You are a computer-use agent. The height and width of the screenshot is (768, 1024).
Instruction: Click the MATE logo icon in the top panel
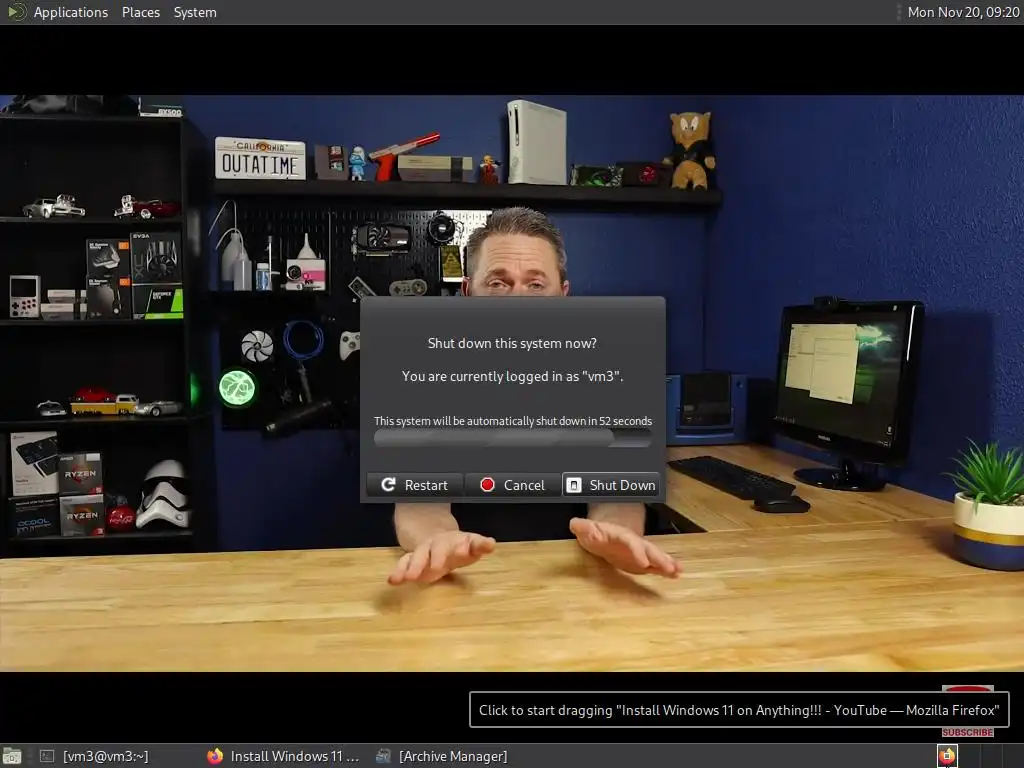pos(16,12)
